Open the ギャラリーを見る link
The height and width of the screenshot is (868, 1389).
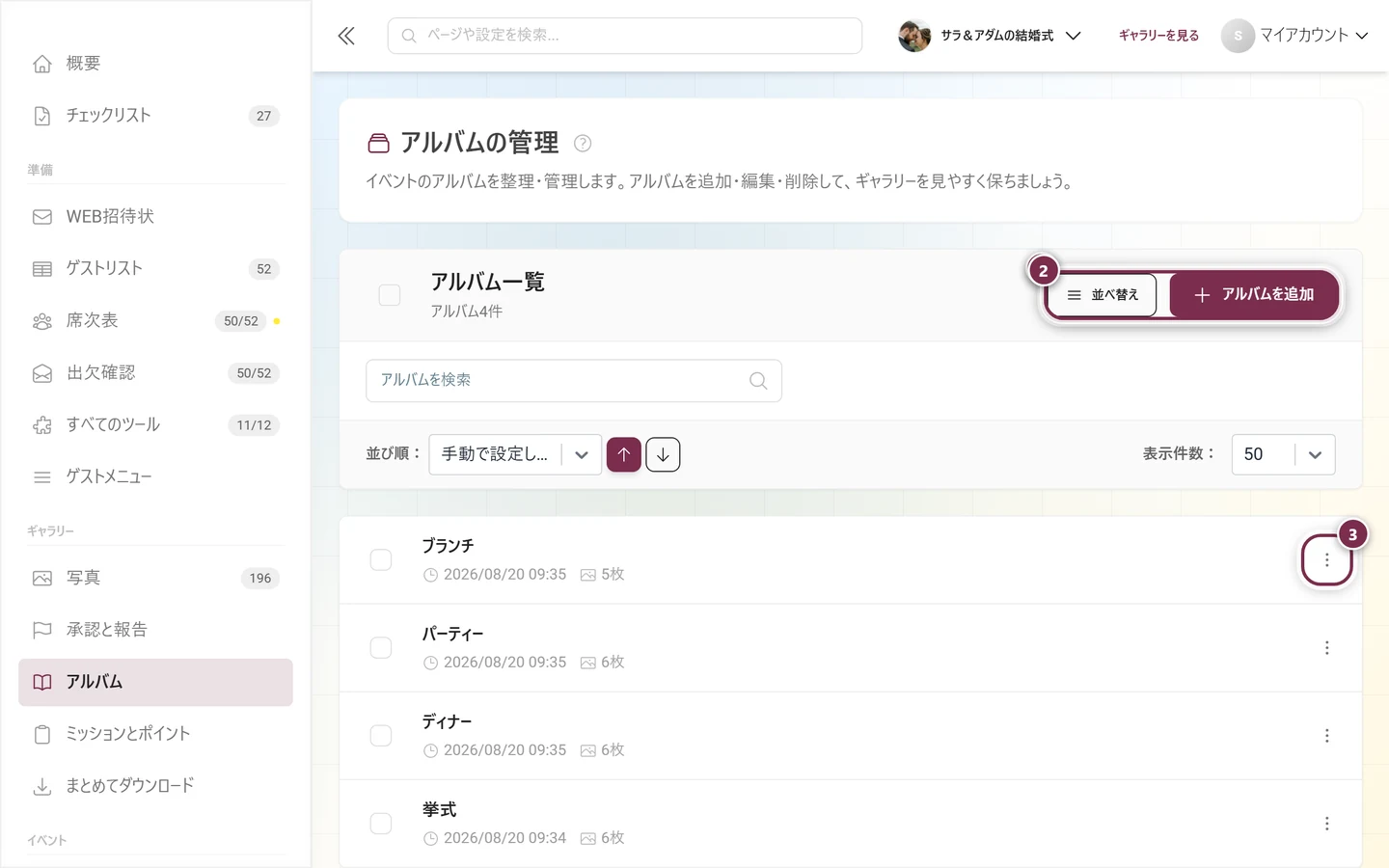[1158, 36]
